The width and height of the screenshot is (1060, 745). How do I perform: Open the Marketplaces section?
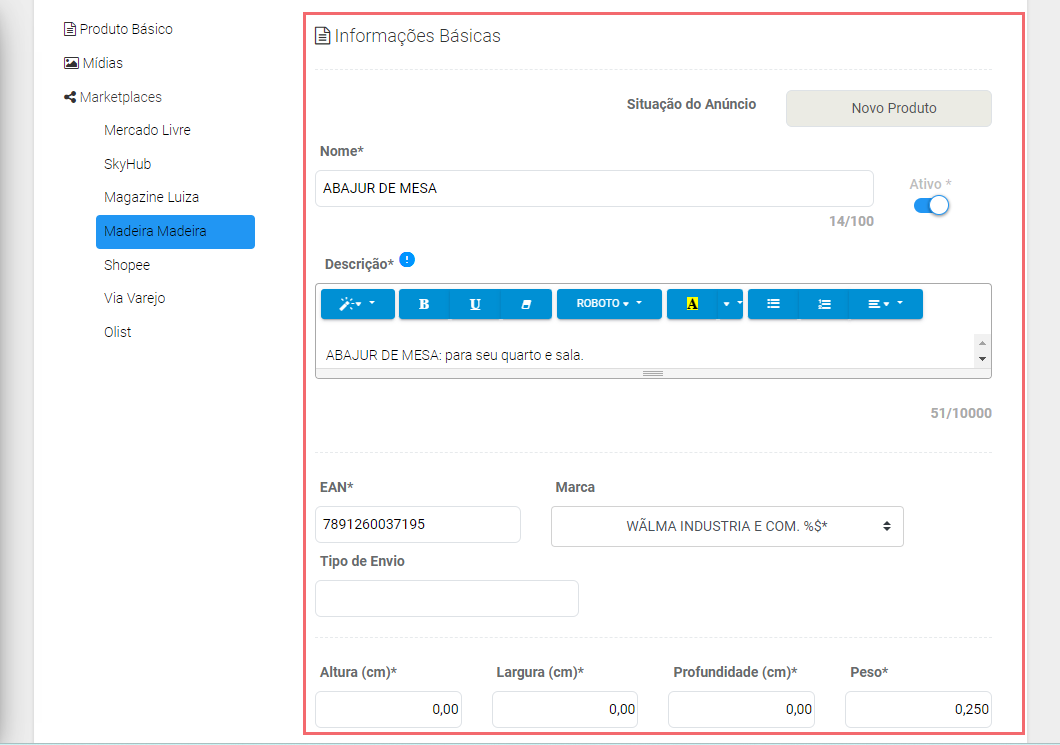pos(113,97)
